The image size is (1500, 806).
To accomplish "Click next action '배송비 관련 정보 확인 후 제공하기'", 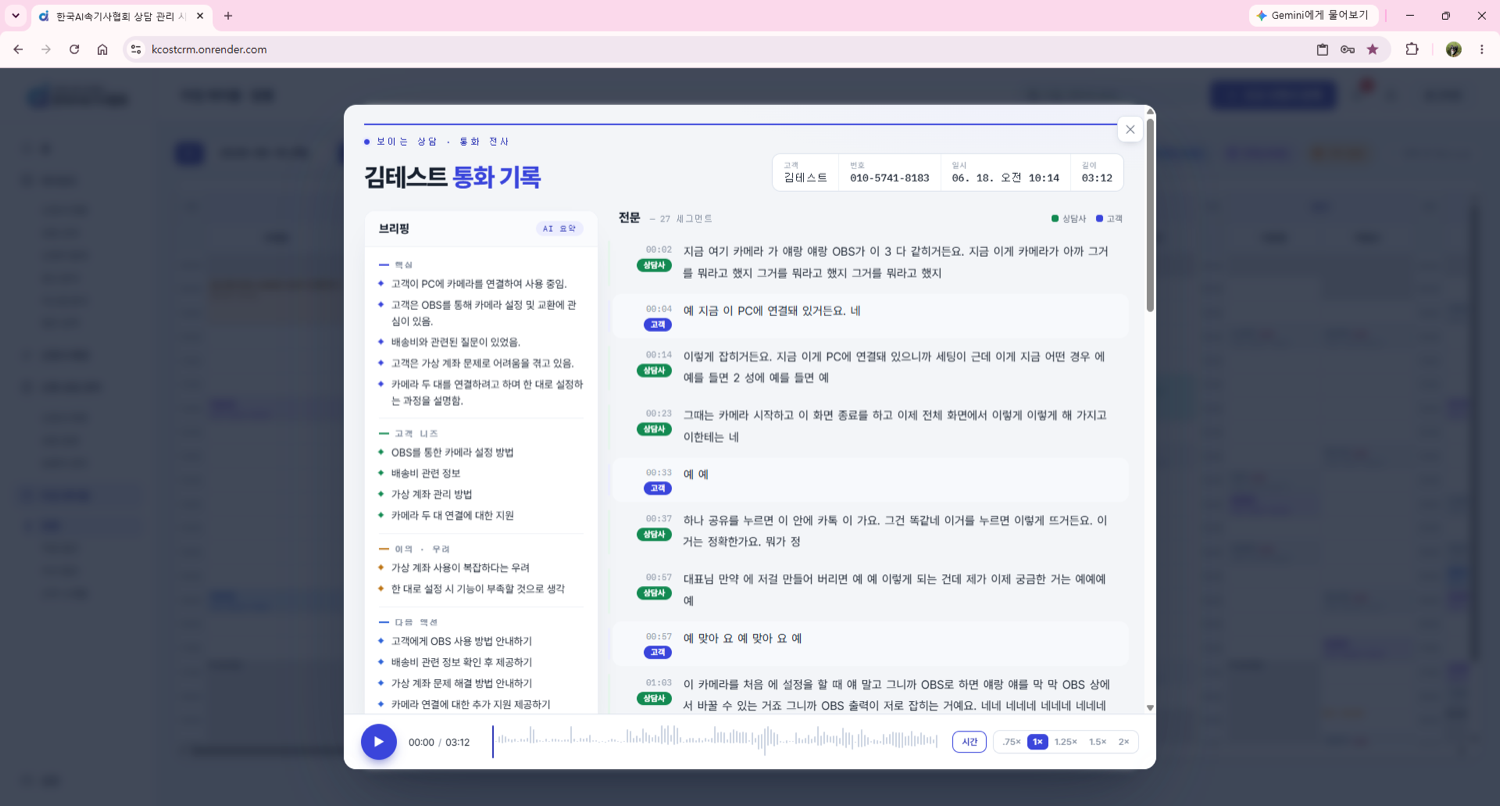I will pos(461,662).
